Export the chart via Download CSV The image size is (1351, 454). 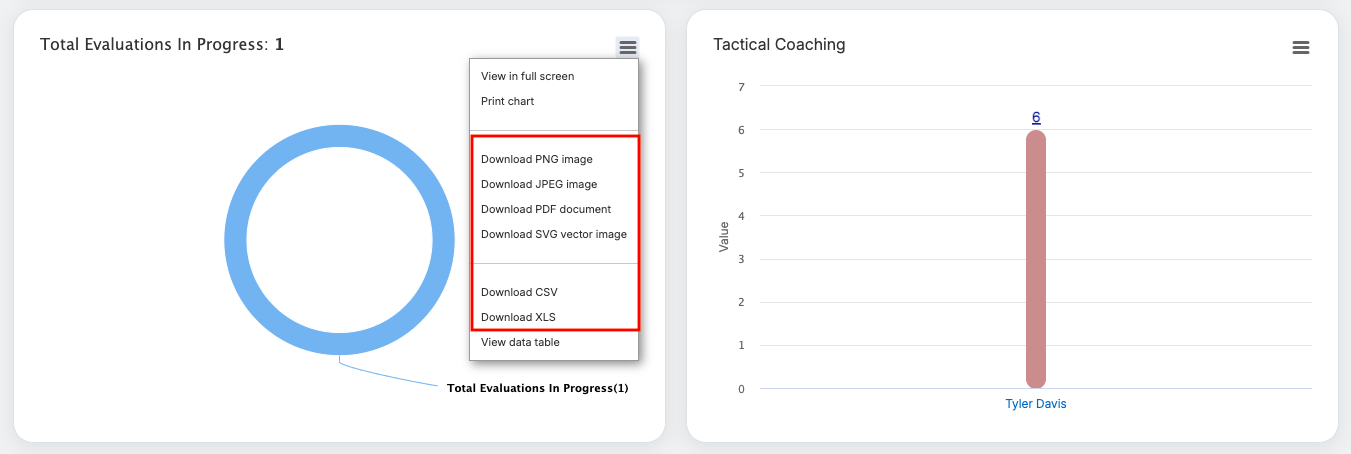(518, 292)
